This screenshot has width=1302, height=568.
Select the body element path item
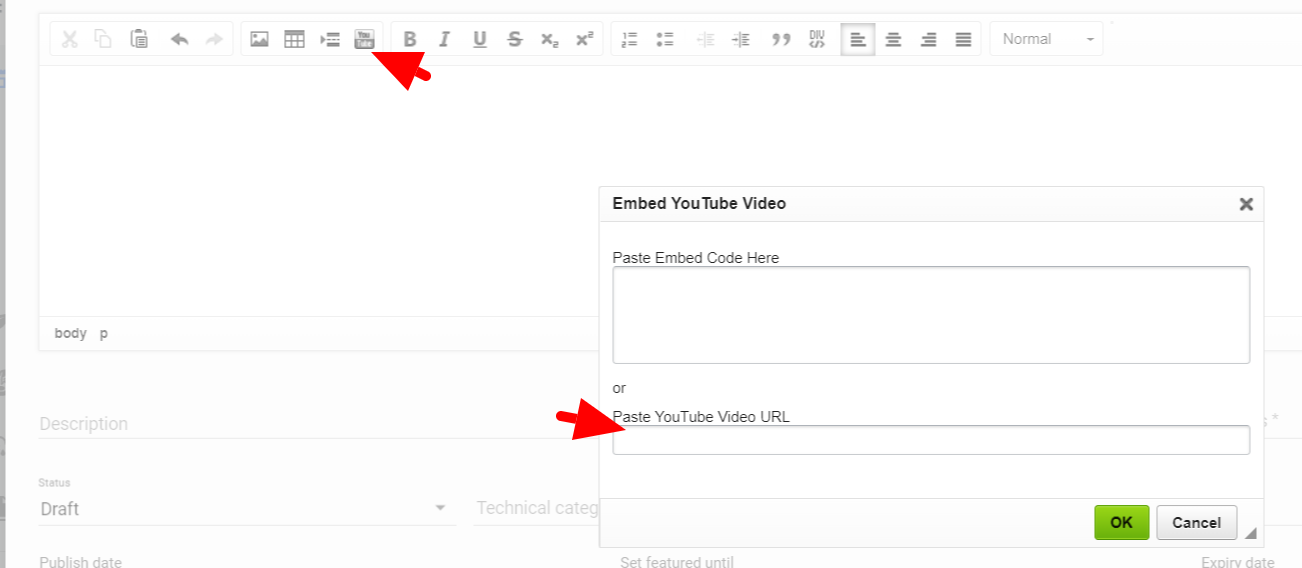[x=70, y=333]
